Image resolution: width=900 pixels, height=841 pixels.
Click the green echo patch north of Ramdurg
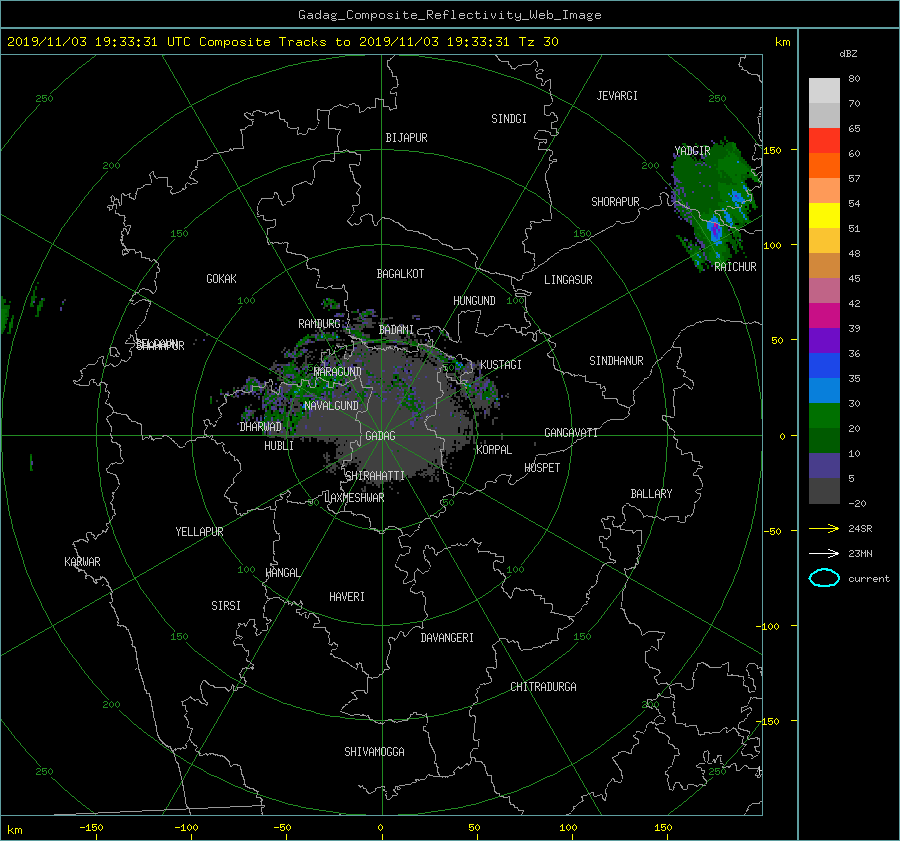point(331,304)
